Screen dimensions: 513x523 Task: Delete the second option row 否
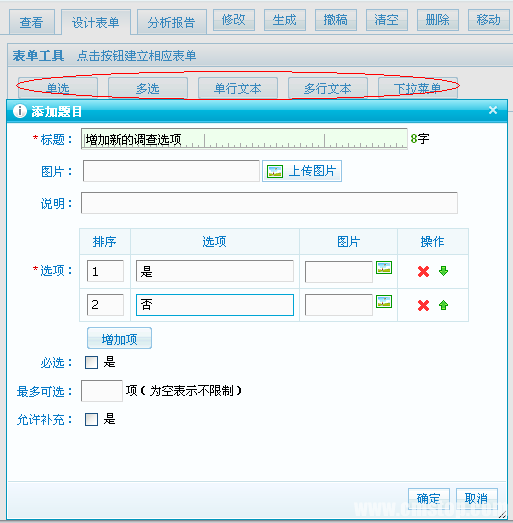point(423,305)
